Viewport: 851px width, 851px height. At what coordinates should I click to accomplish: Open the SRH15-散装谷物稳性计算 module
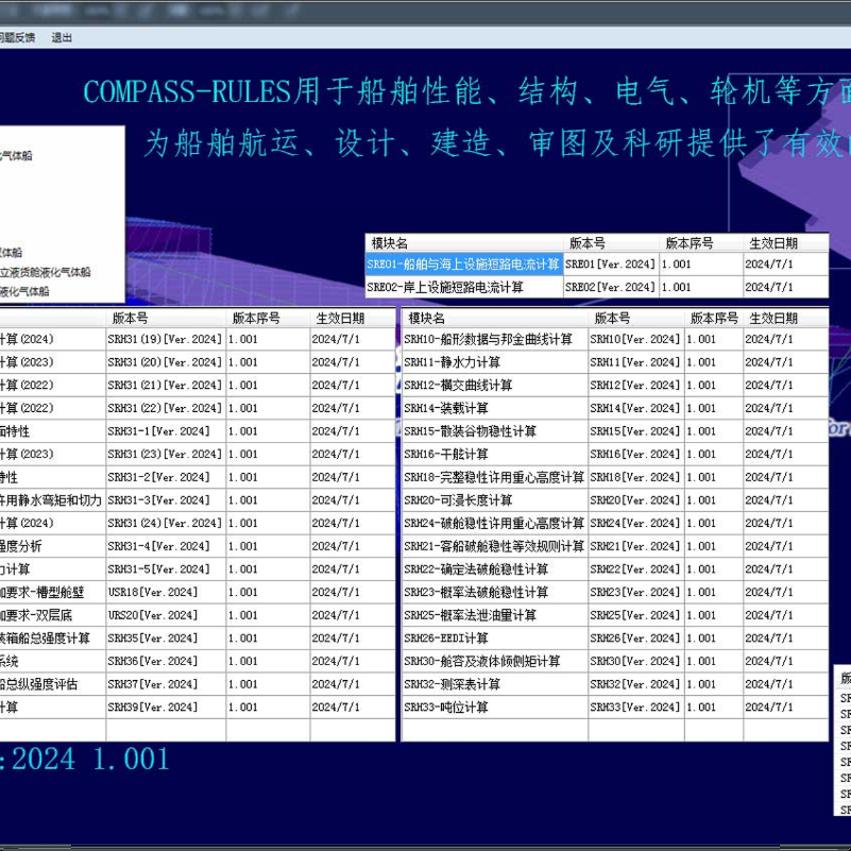pyautogui.click(x=470, y=431)
